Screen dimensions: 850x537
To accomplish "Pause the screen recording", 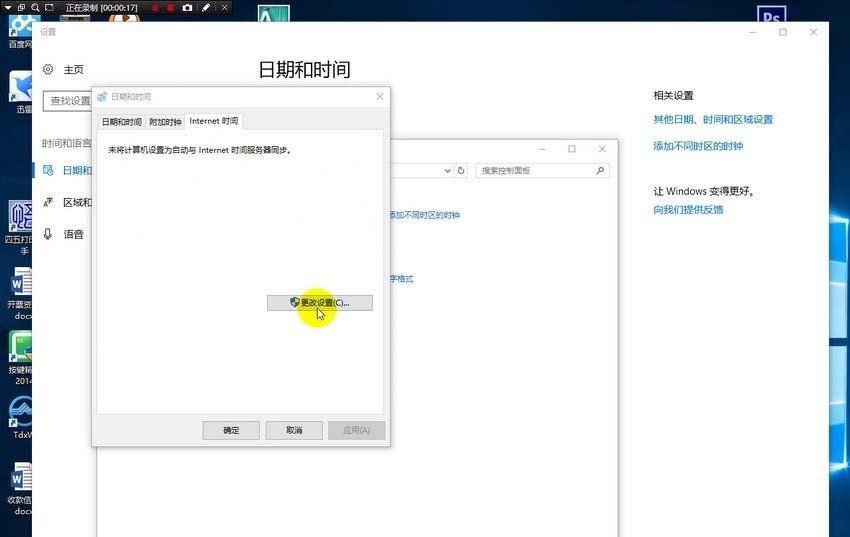I will (155, 8).
